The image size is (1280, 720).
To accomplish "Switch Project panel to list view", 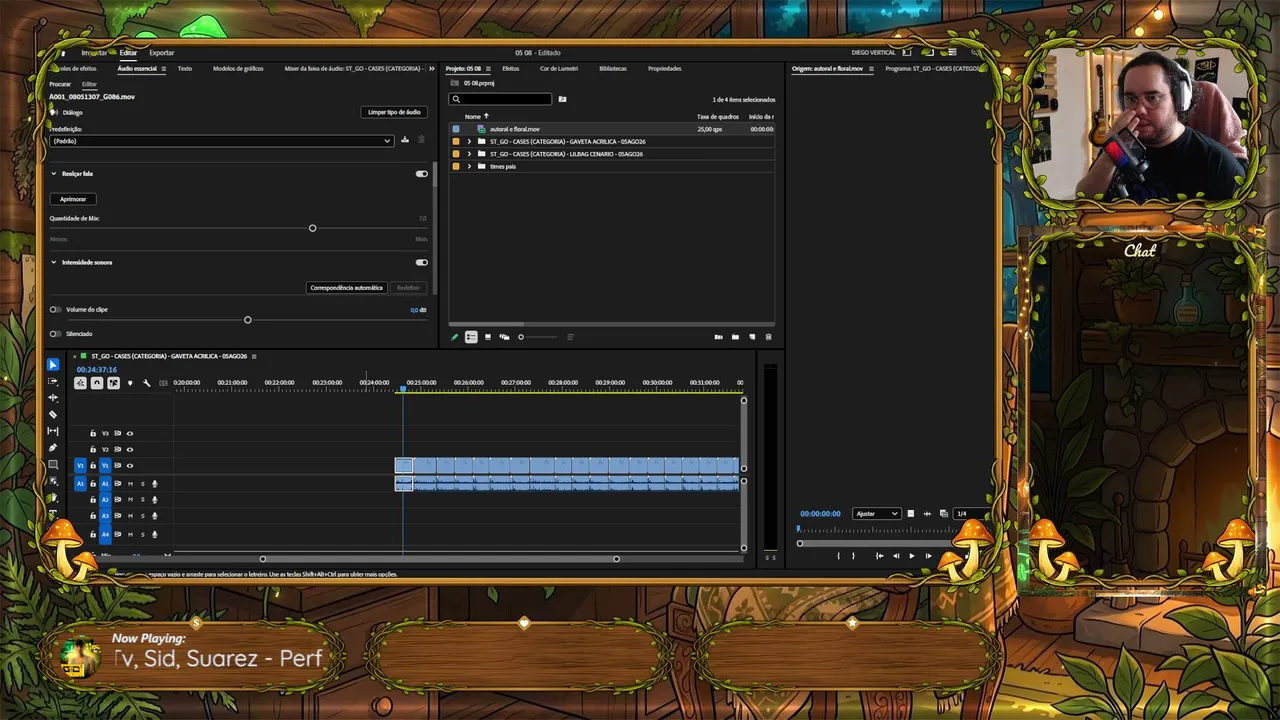I will pyautogui.click(x=471, y=337).
